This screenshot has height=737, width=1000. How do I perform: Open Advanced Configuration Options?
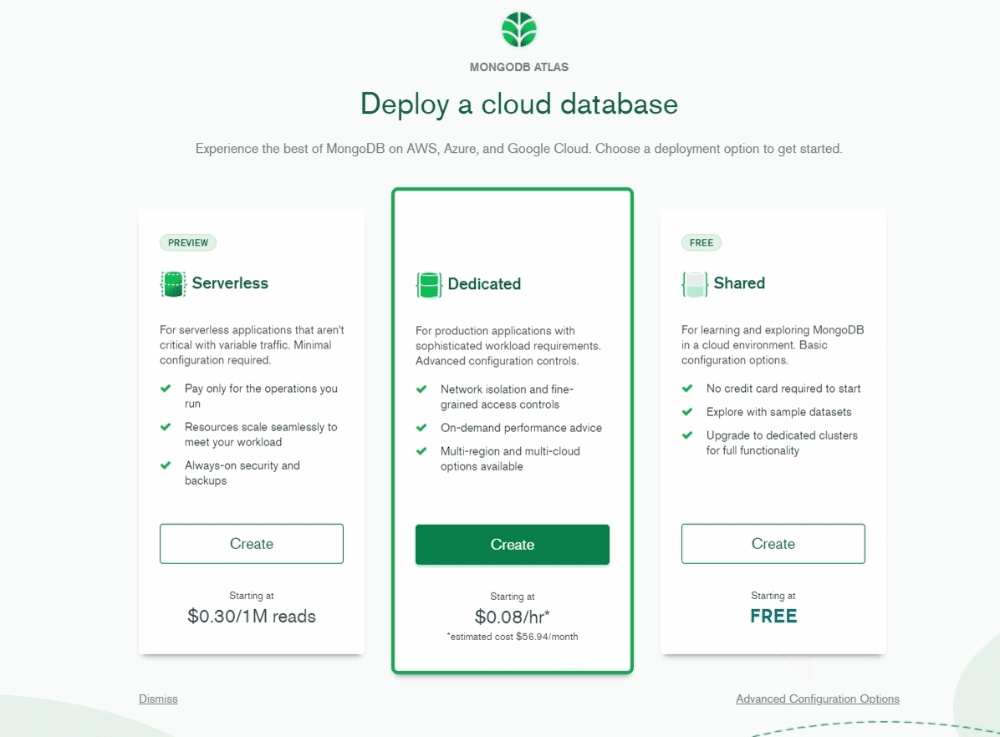point(818,699)
